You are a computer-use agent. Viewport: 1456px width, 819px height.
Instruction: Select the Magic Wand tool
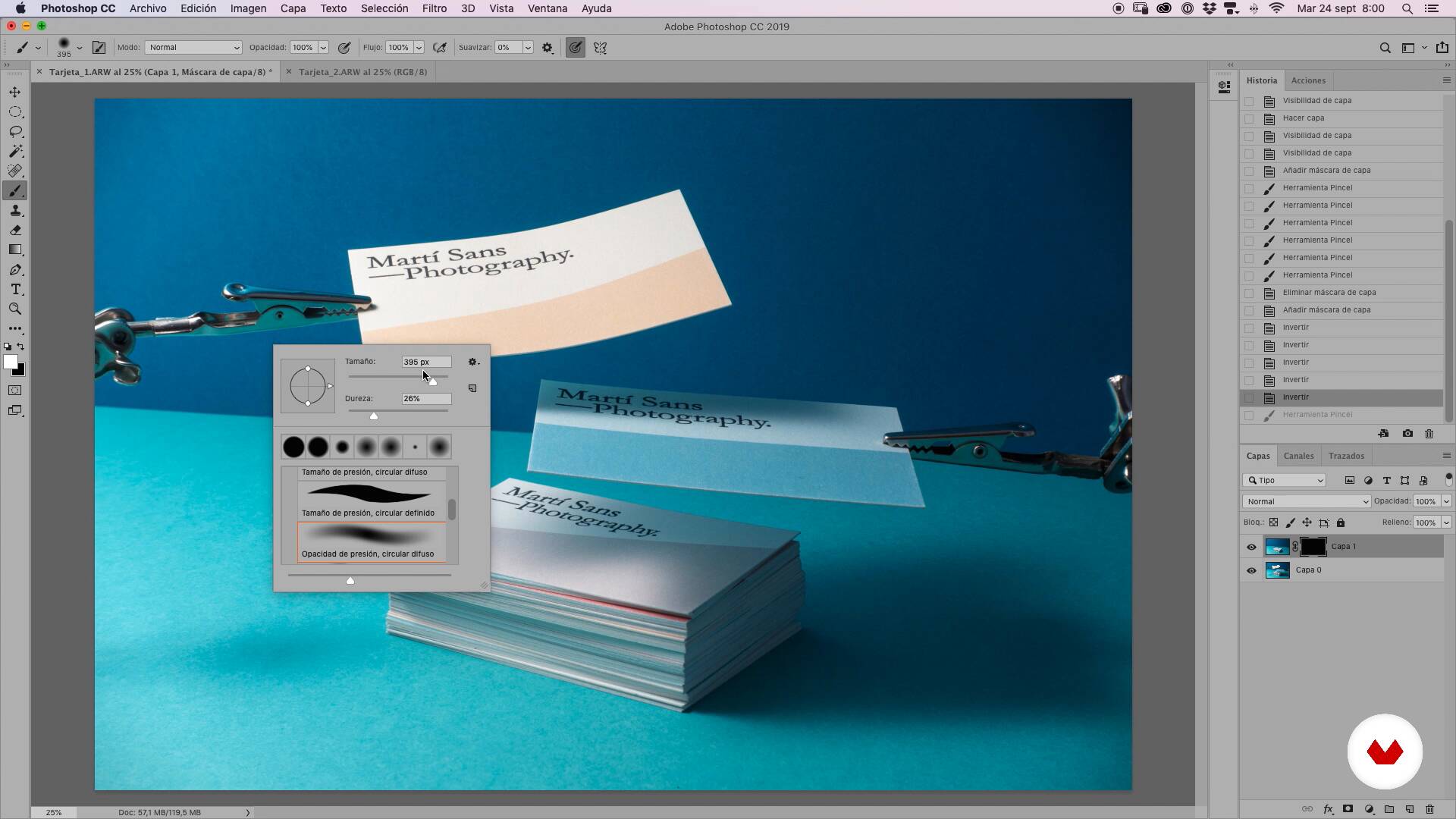click(x=15, y=151)
